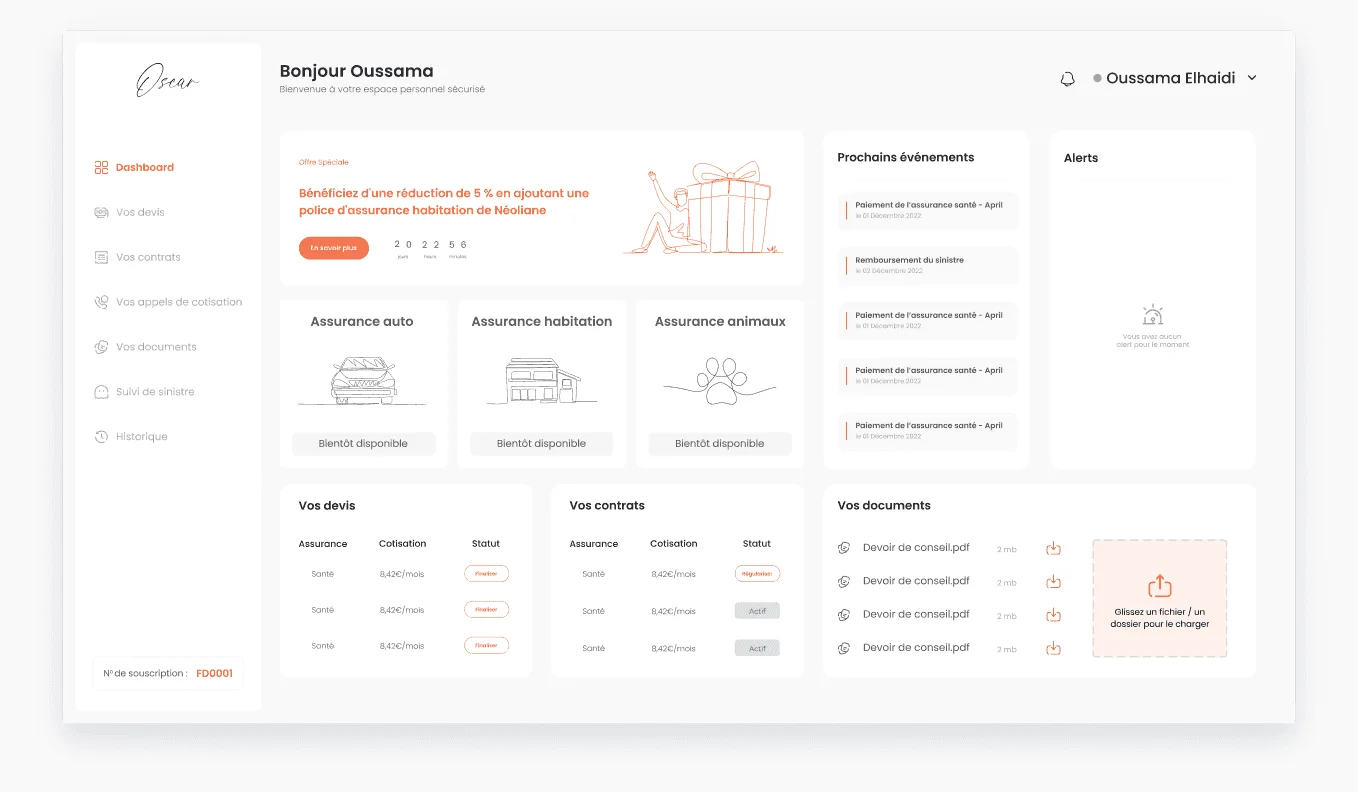Click the Dashboard grid icon in sidebar
The image size is (1358, 792).
pyautogui.click(x=101, y=168)
